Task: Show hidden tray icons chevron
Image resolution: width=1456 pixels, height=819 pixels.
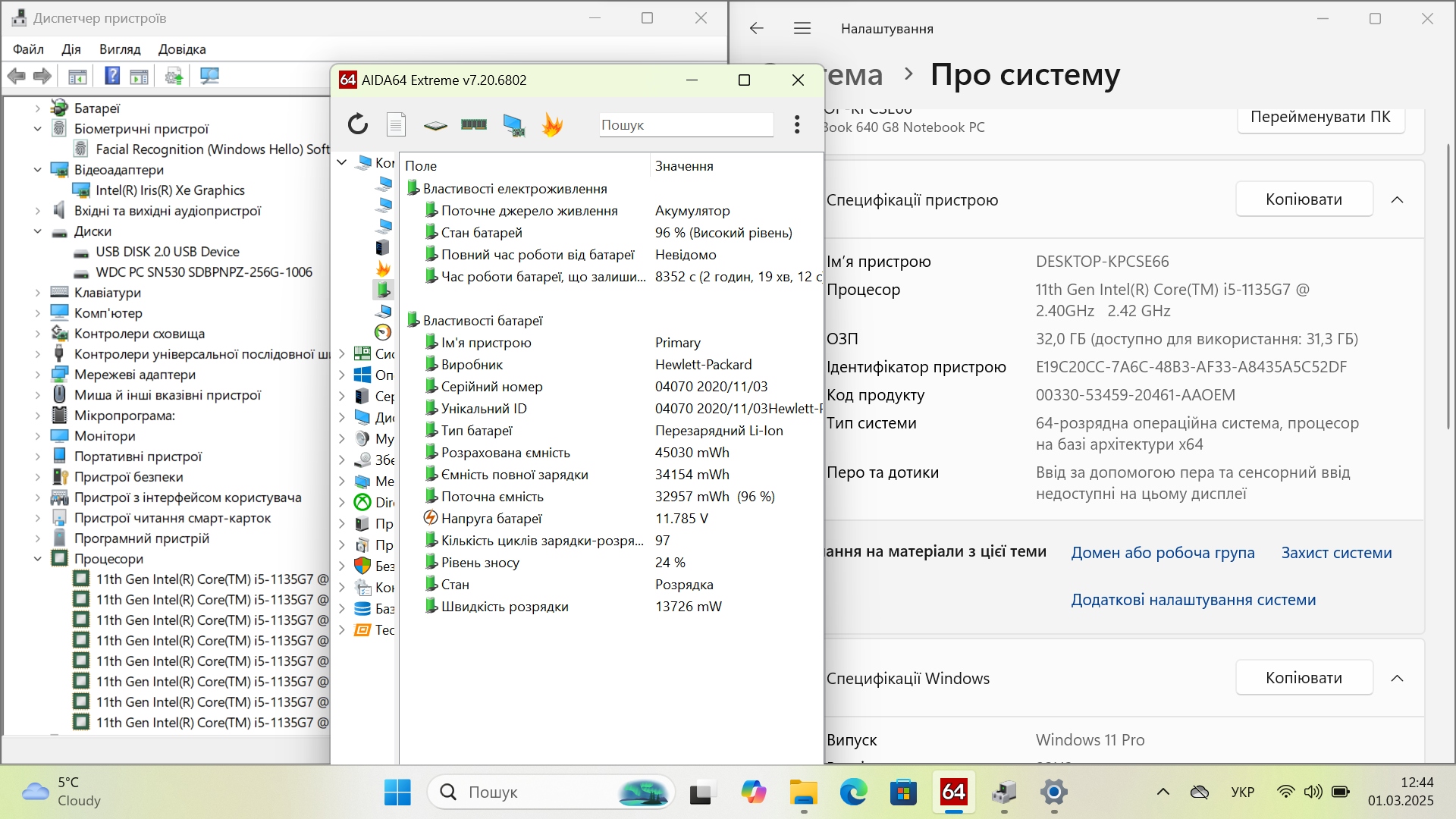Action: tap(1163, 792)
